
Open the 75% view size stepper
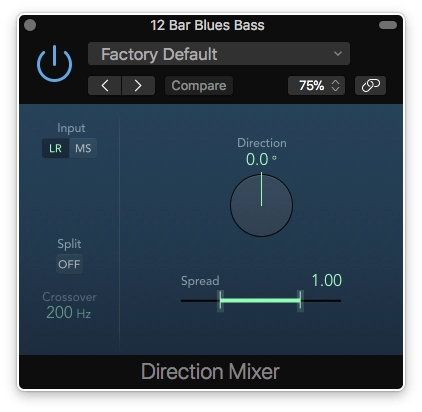coord(316,86)
